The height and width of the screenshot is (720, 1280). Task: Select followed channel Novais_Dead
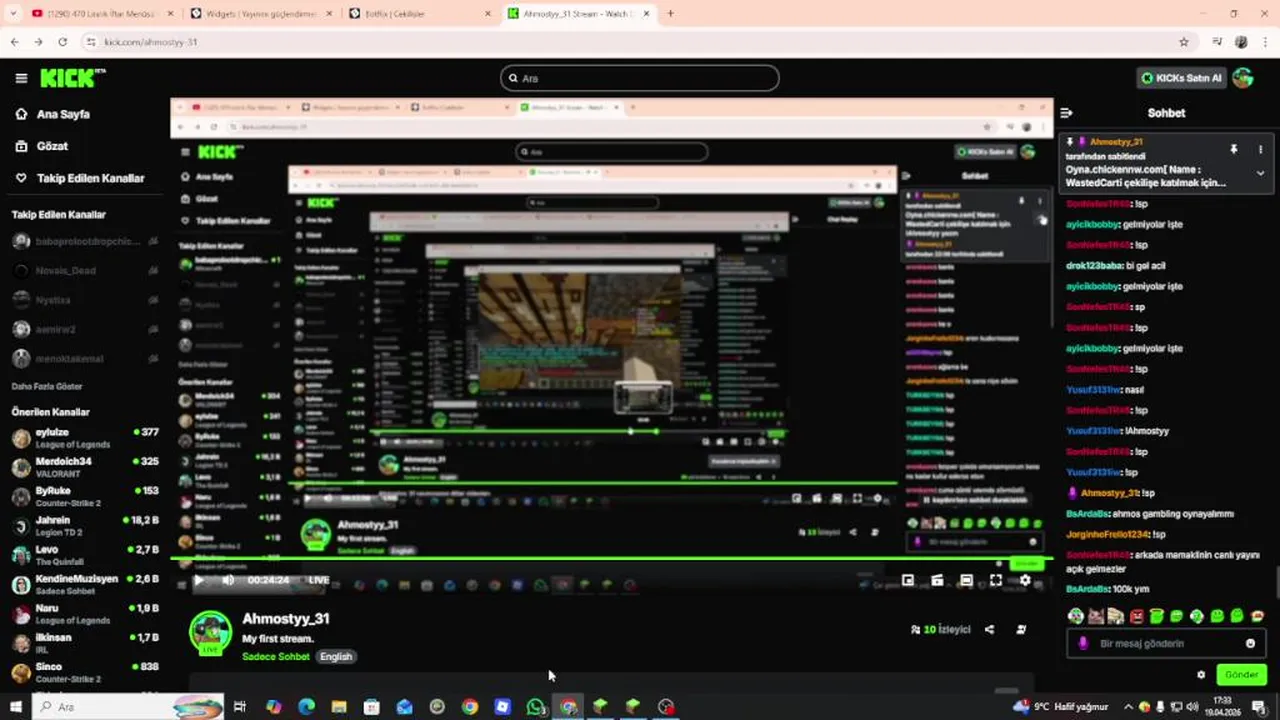point(85,271)
